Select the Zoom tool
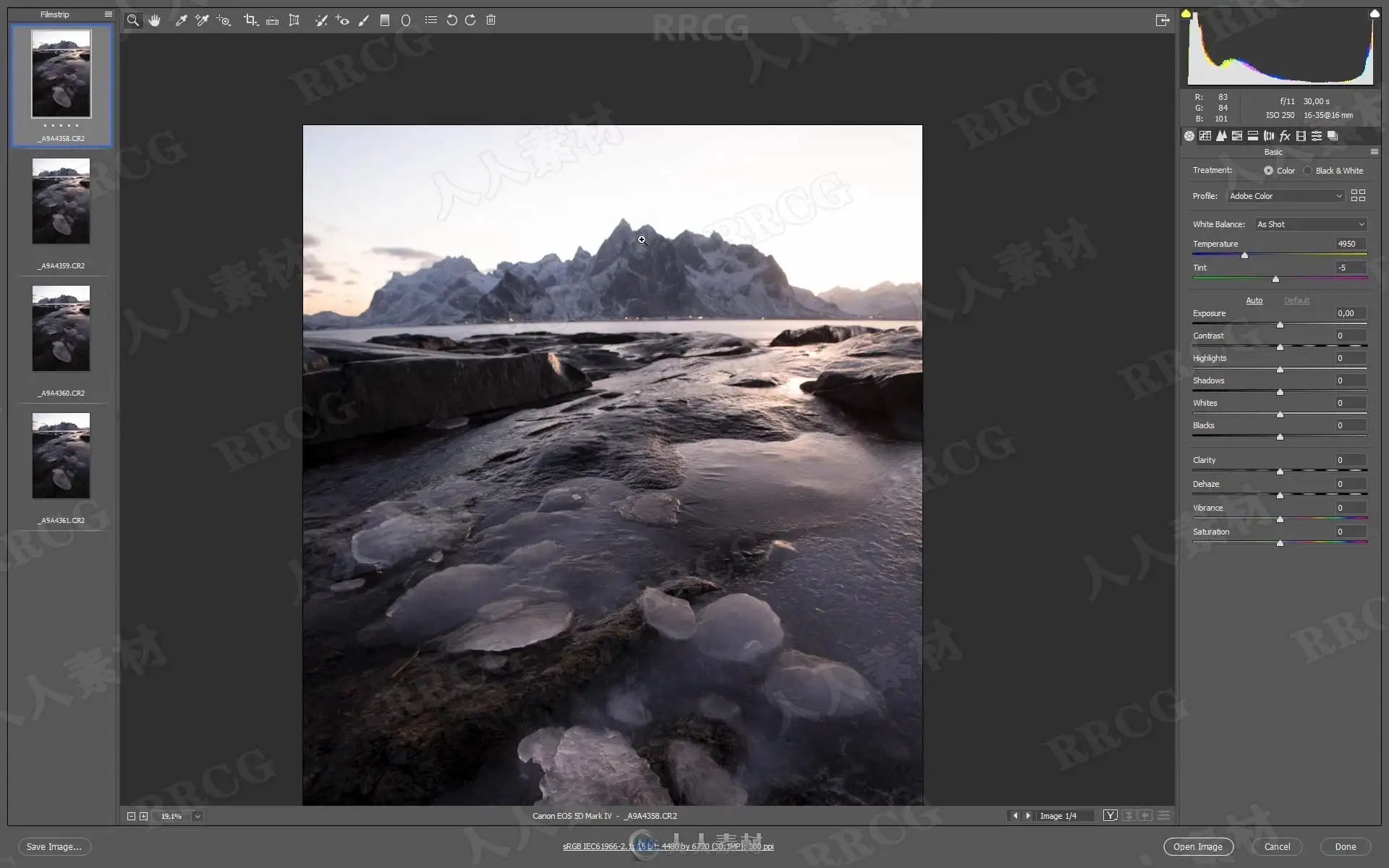The height and width of the screenshot is (868, 1389). tap(133, 20)
